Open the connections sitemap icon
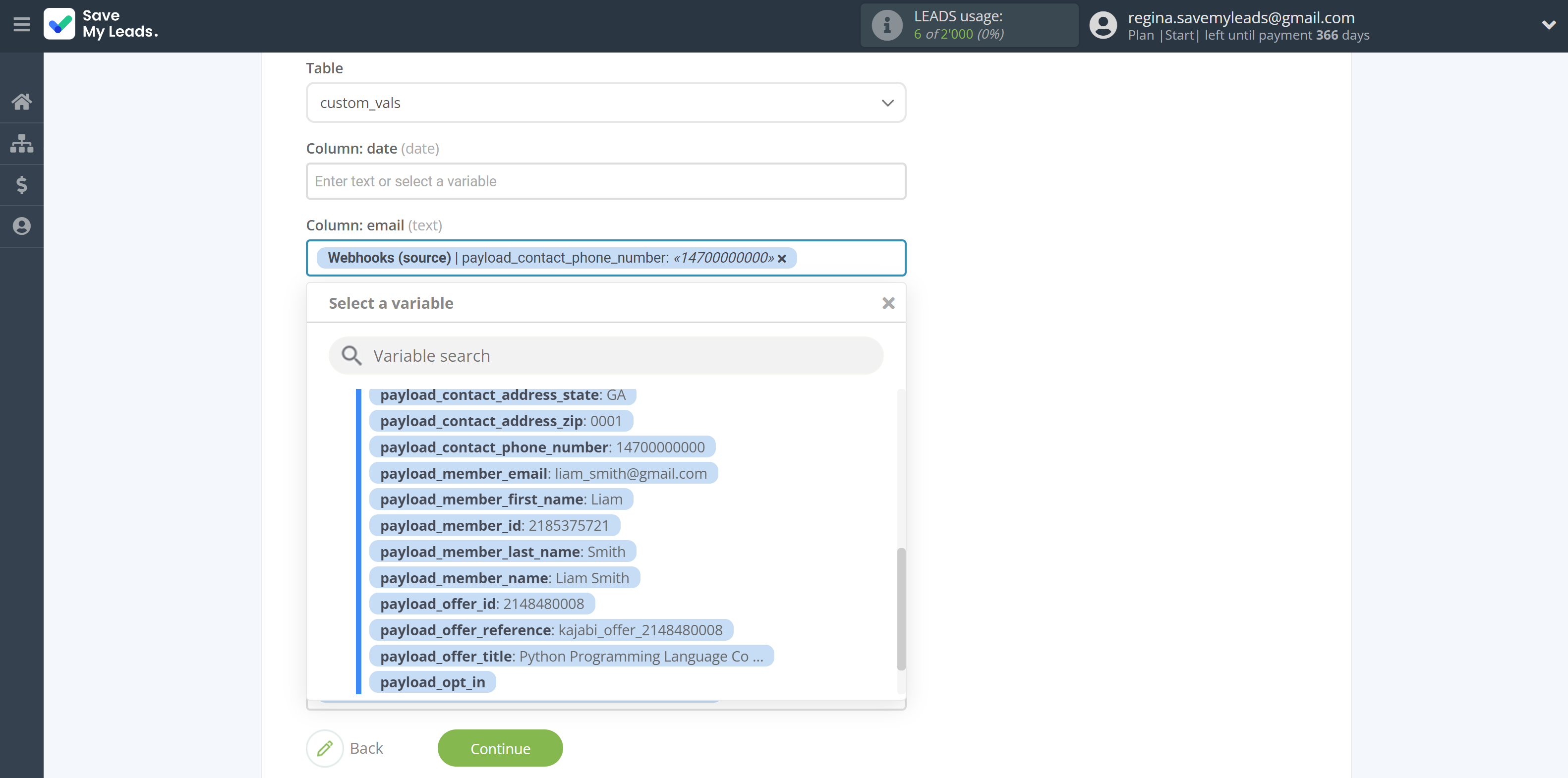 pyautogui.click(x=22, y=144)
